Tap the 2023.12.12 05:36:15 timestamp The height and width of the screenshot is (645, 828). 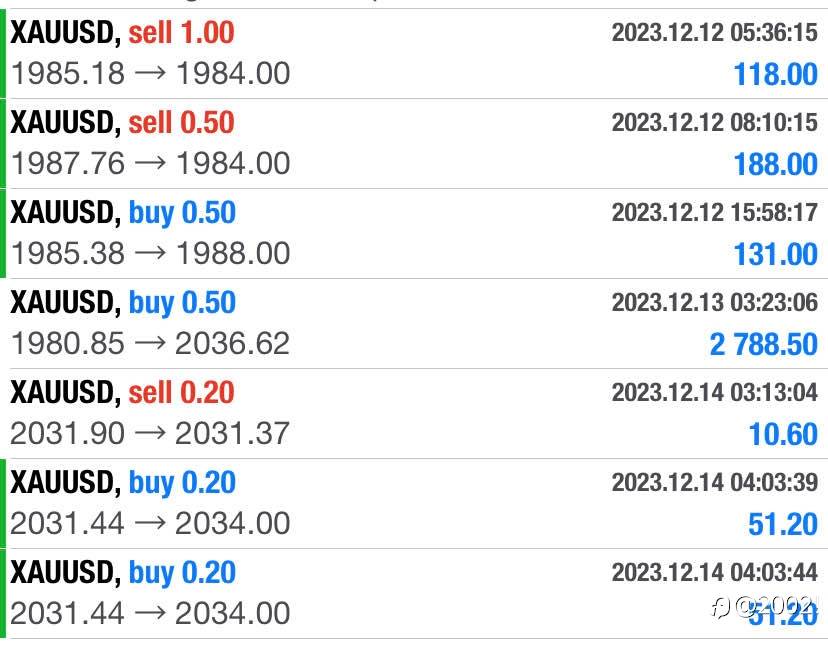click(x=714, y=33)
